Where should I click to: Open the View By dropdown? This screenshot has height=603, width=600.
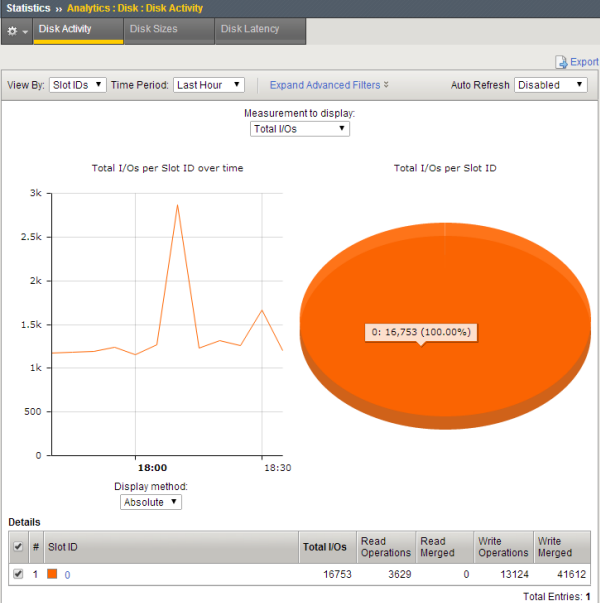coord(78,85)
